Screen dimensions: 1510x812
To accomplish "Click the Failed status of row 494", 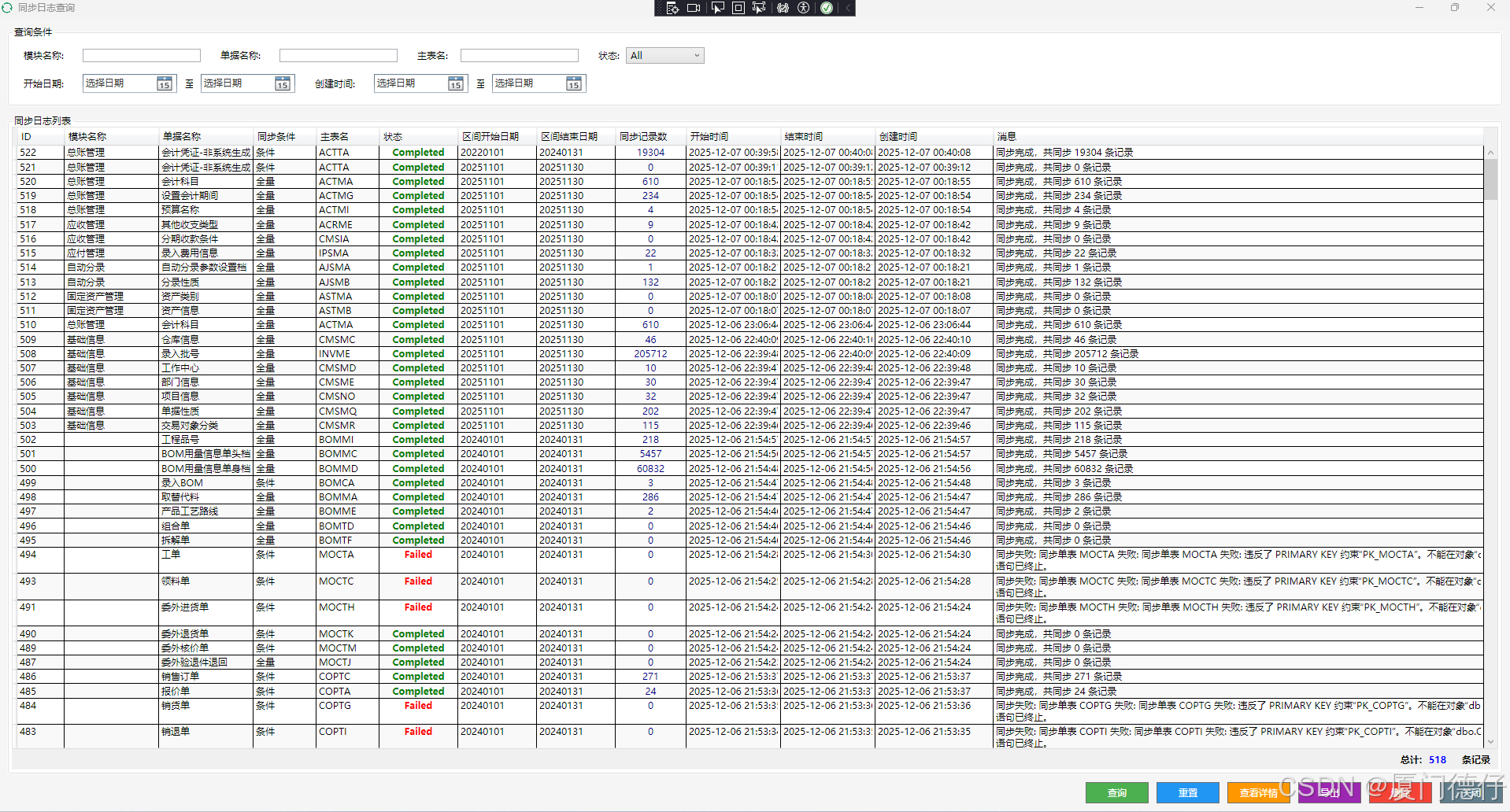I will (418, 555).
